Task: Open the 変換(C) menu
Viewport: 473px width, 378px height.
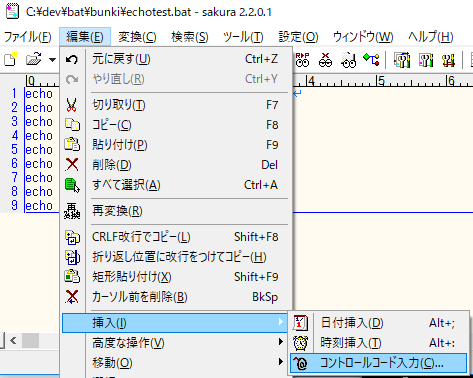Action: 137,37
